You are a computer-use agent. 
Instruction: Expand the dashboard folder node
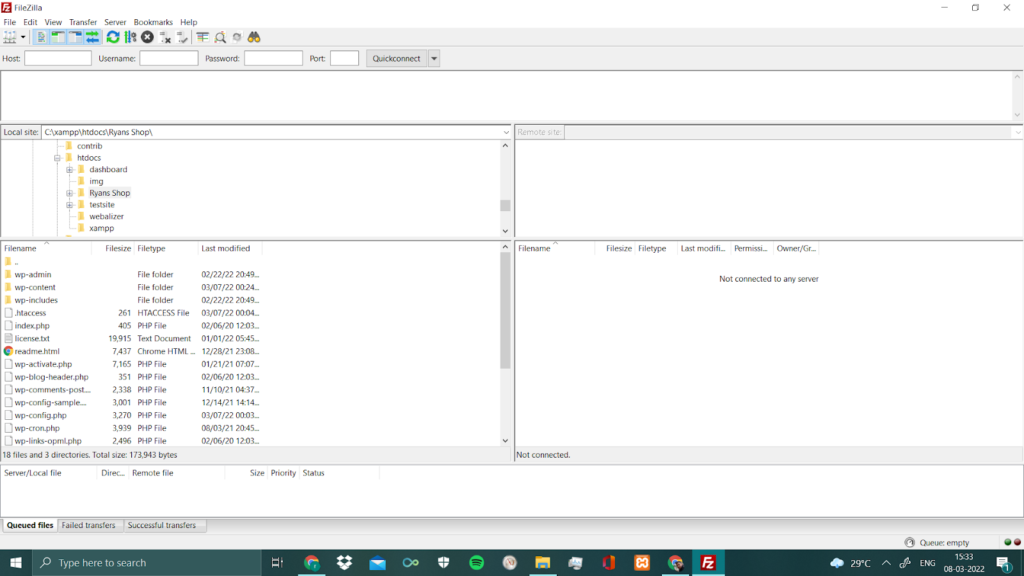pyautogui.click(x=69, y=170)
